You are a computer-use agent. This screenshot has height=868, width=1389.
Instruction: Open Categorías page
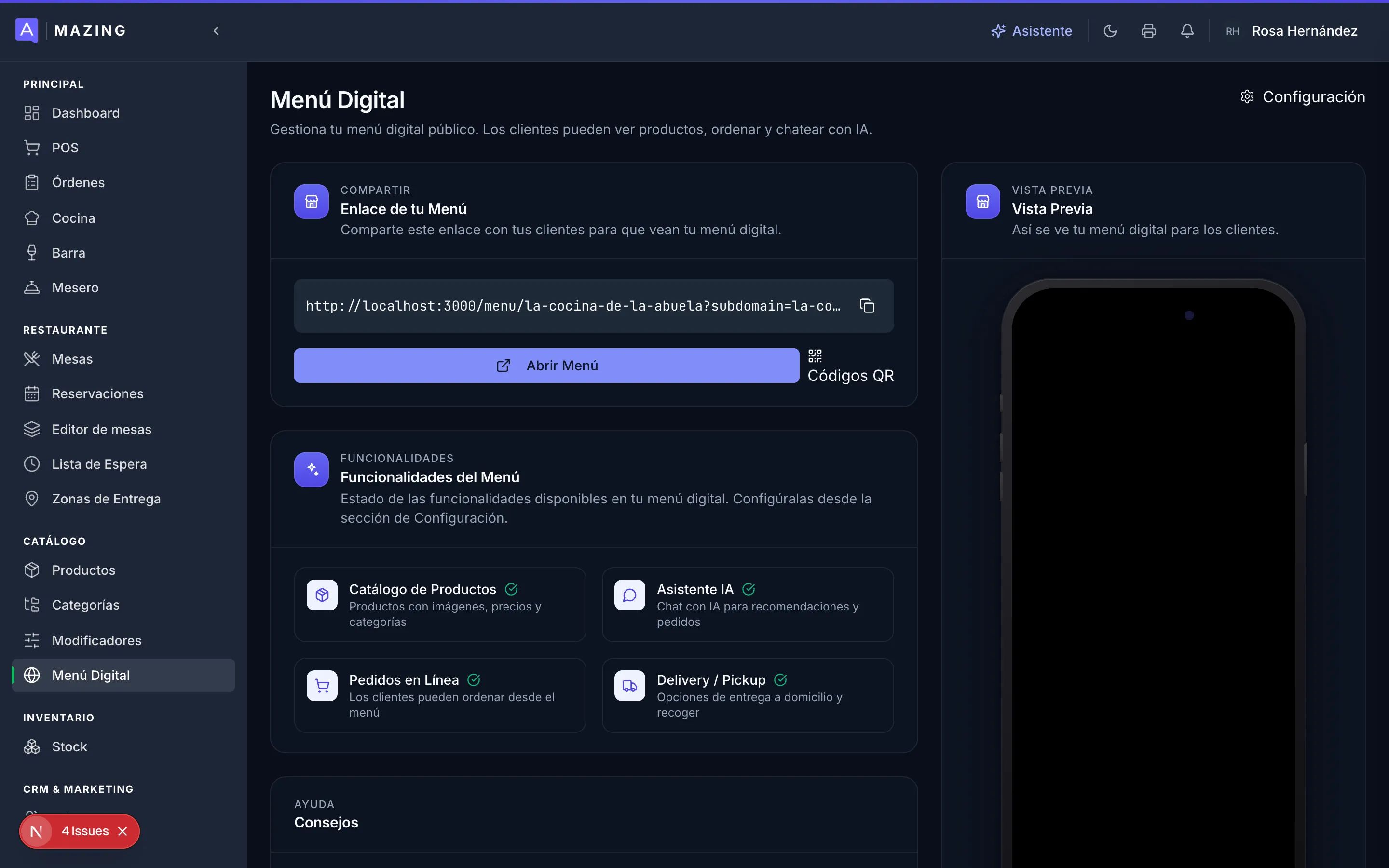[123, 605]
